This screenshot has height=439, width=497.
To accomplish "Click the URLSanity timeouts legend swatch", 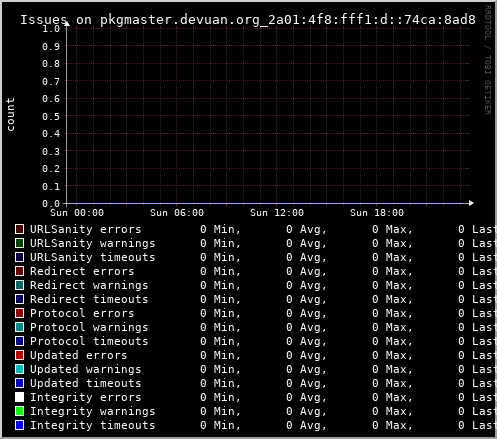I will pyautogui.click(x=20, y=257).
